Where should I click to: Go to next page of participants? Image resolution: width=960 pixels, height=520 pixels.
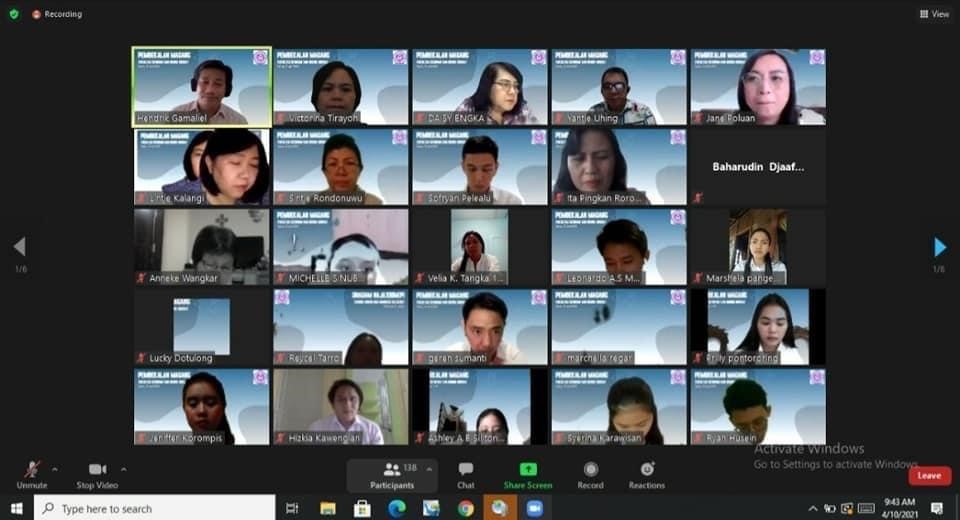coord(939,247)
